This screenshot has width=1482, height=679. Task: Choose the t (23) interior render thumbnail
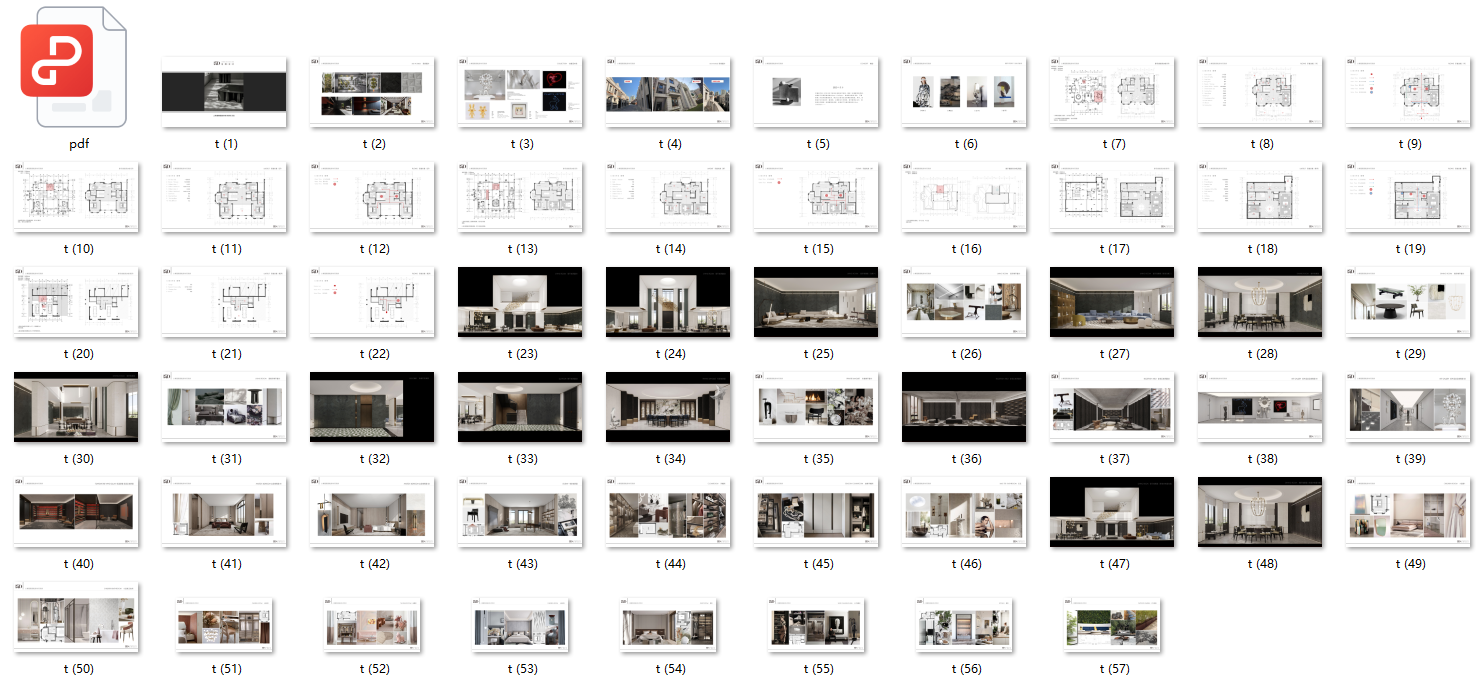click(521, 302)
